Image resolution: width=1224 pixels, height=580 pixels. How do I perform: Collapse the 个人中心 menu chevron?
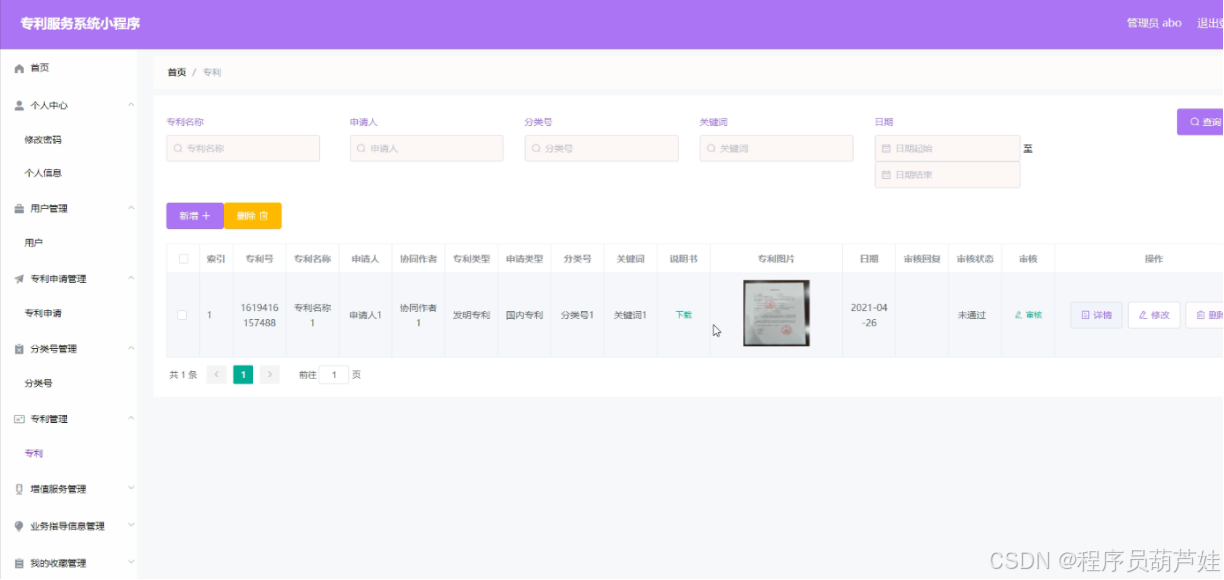(131, 105)
